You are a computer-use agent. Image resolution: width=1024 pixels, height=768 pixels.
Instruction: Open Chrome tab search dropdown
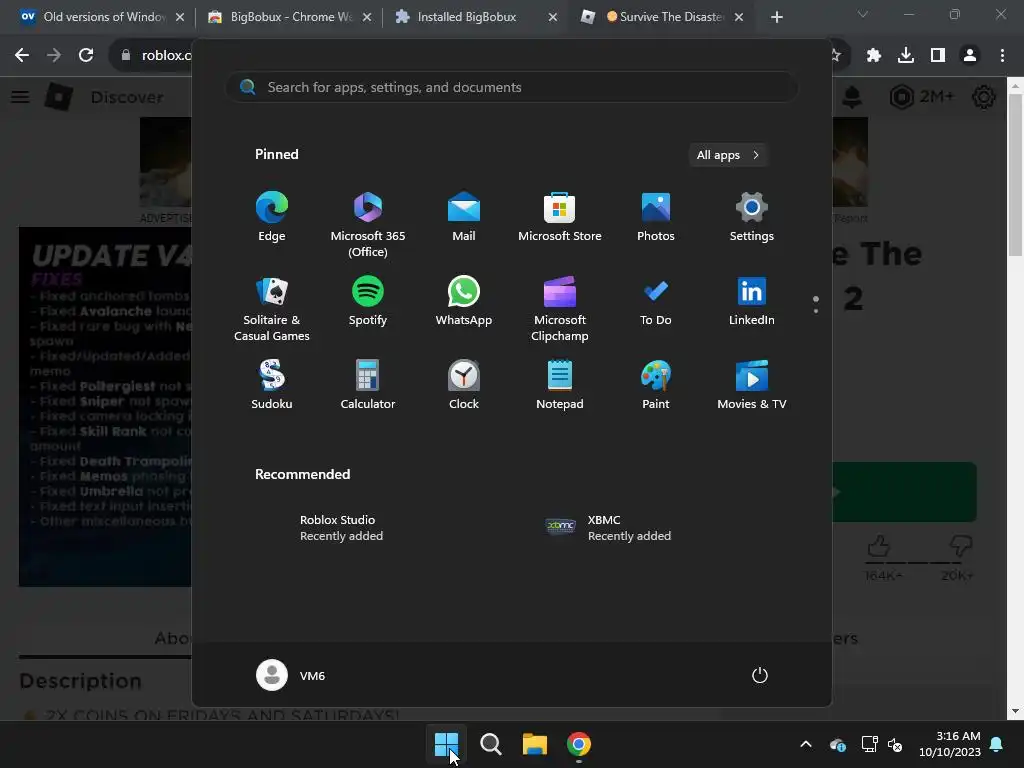coord(863,14)
